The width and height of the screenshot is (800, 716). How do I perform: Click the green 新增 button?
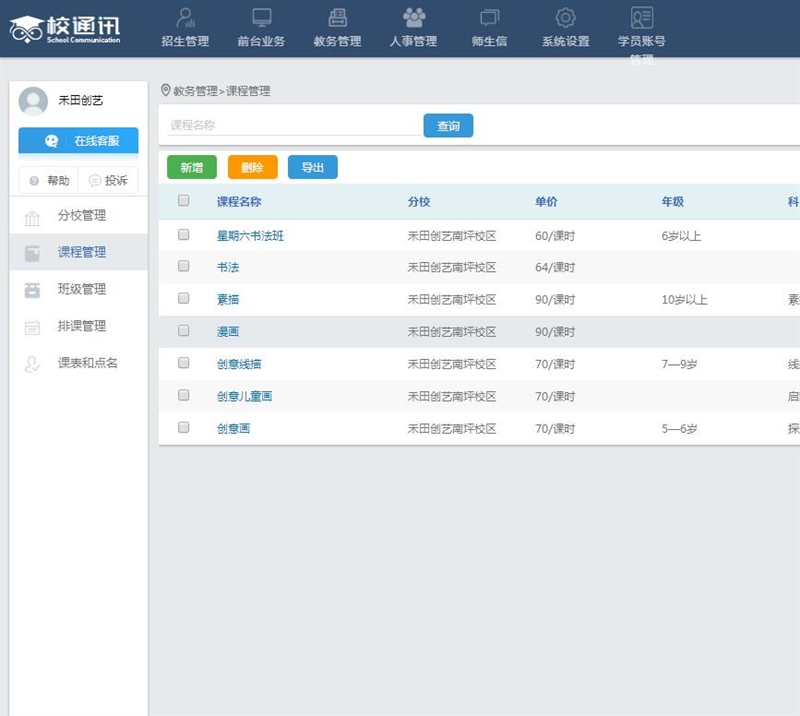click(190, 167)
